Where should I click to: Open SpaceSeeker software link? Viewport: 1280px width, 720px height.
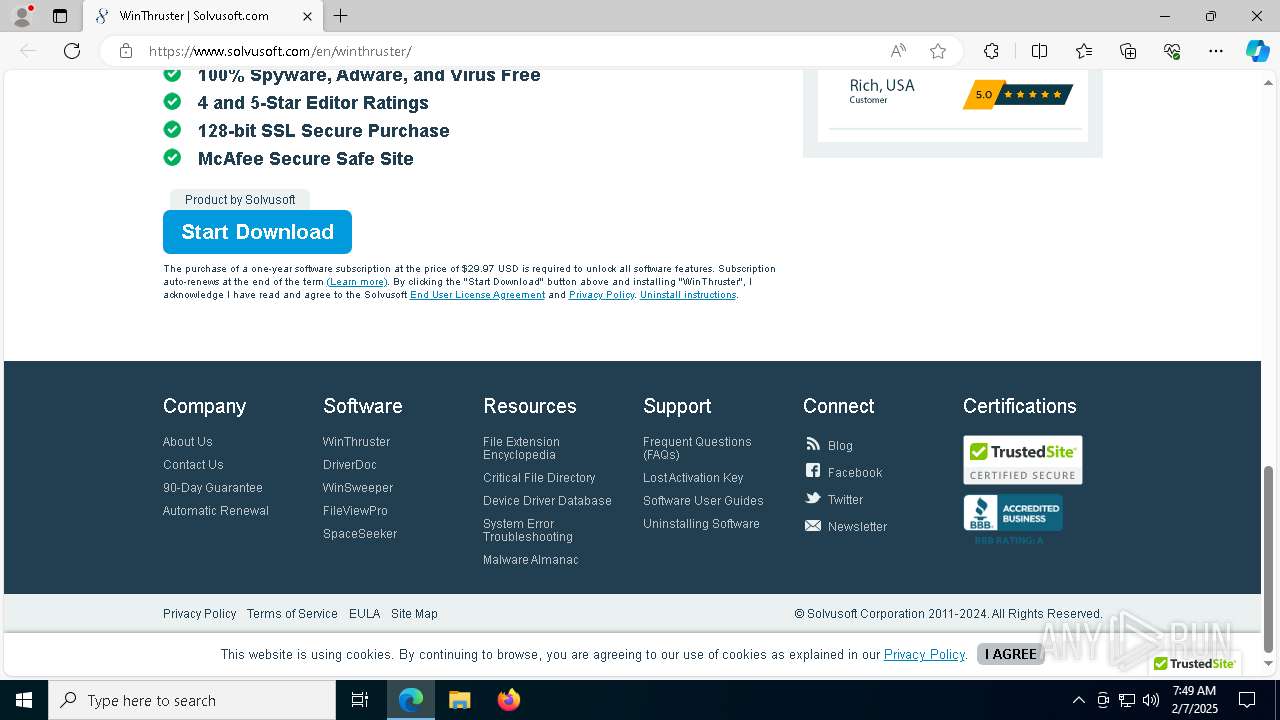(360, 534)
